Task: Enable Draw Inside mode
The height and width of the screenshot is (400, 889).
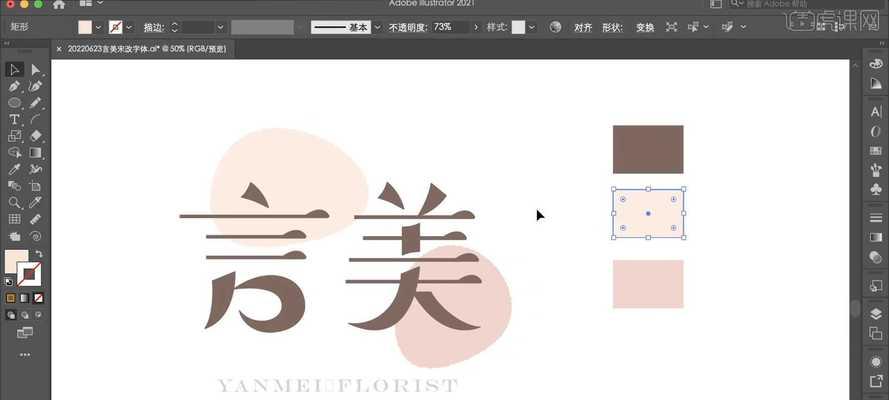Action: (39, 315)
